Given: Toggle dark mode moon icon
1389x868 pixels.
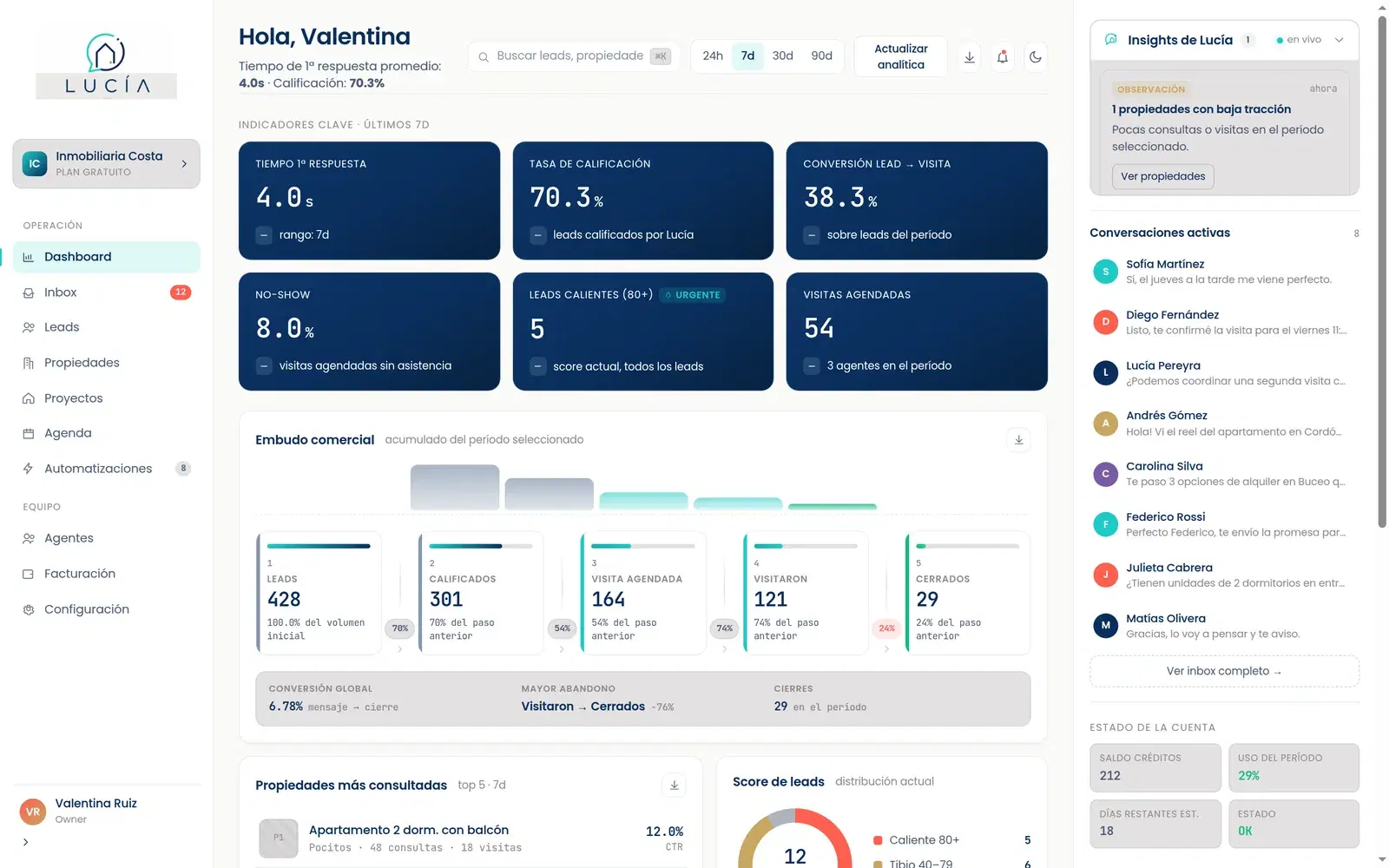Looking at the screenshot, I should (x=1036, y=57).
